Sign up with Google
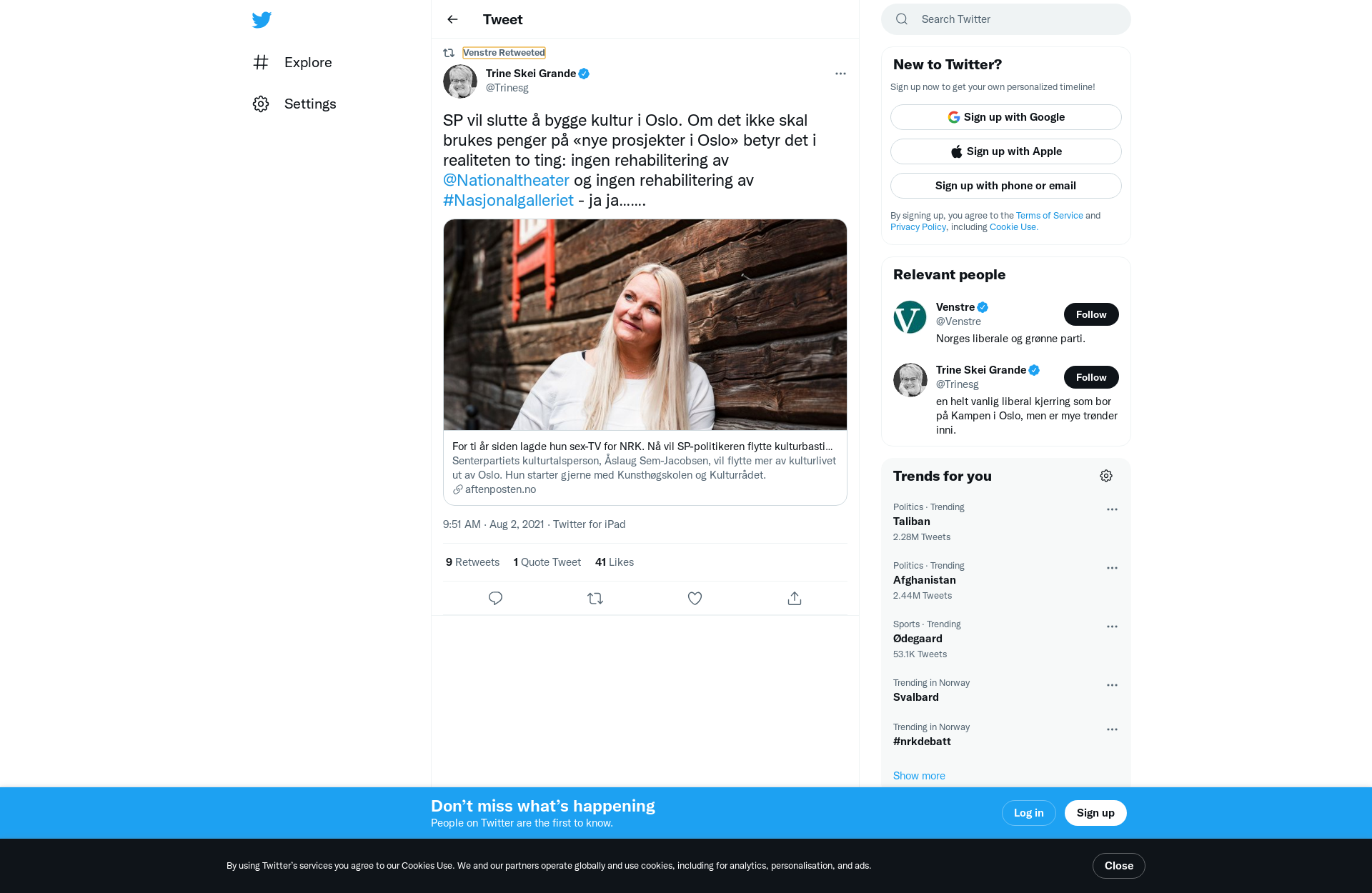1372x893 pixels. [x=1006, y=117]
